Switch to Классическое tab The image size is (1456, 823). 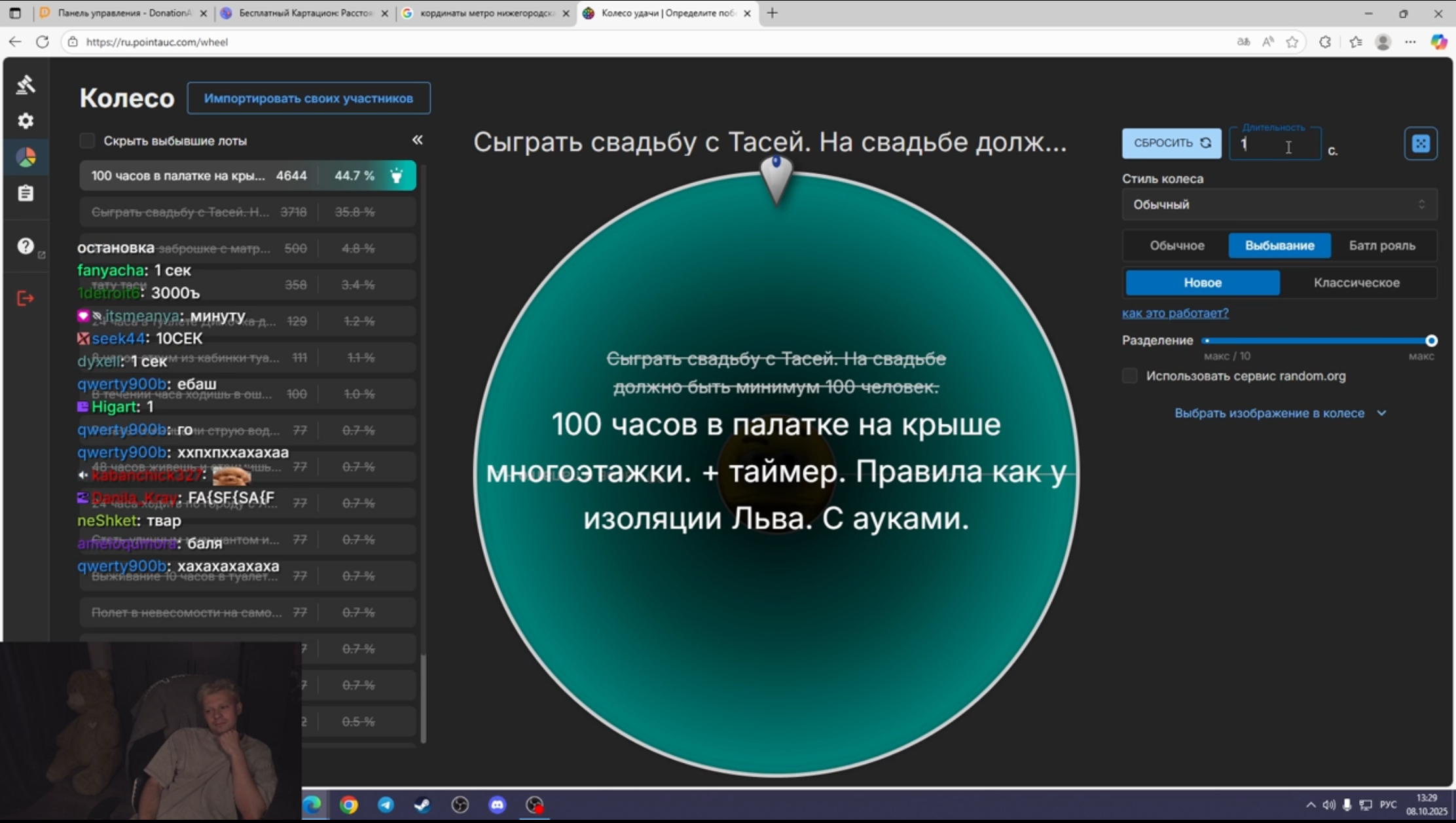pyautogui.click(x=1356, y=283)
